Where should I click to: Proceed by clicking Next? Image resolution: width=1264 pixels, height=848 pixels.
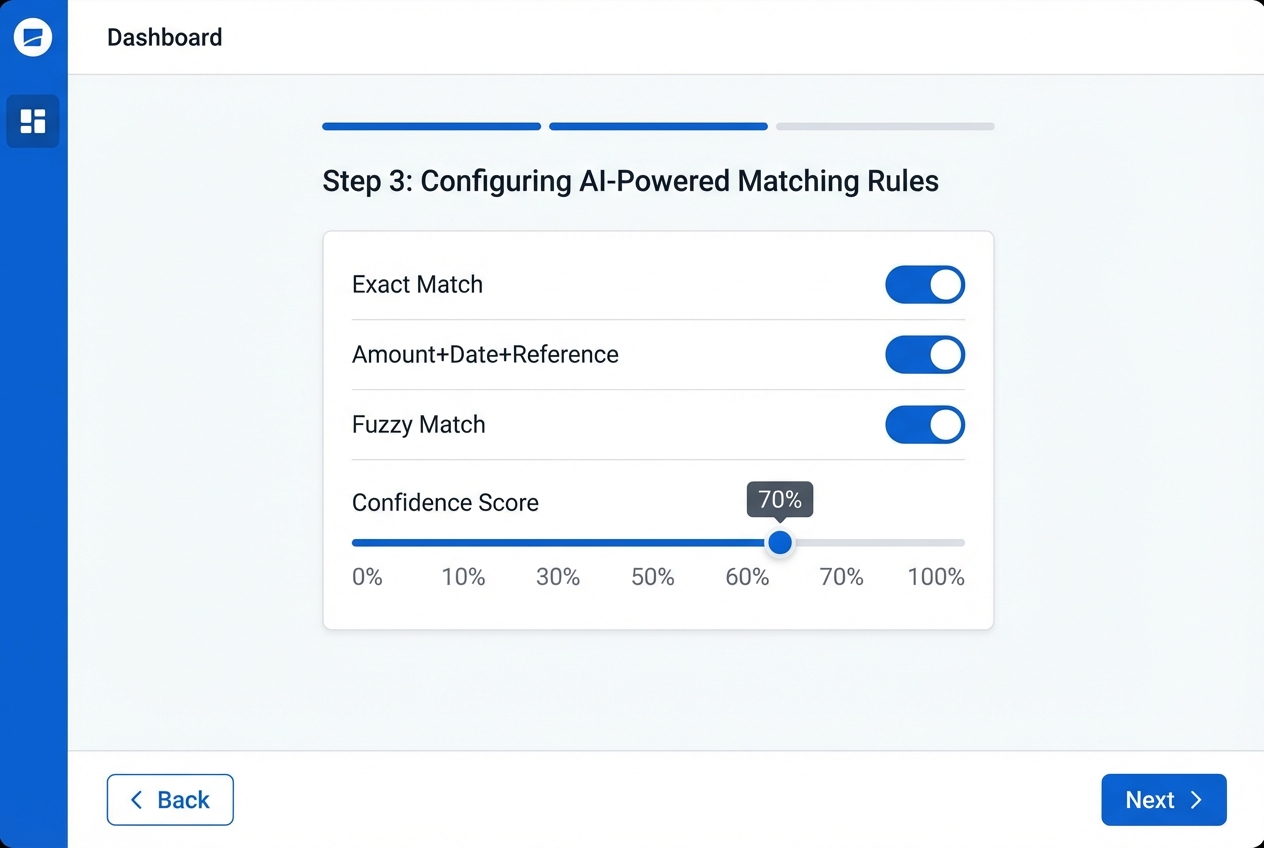pos(1163,800)
